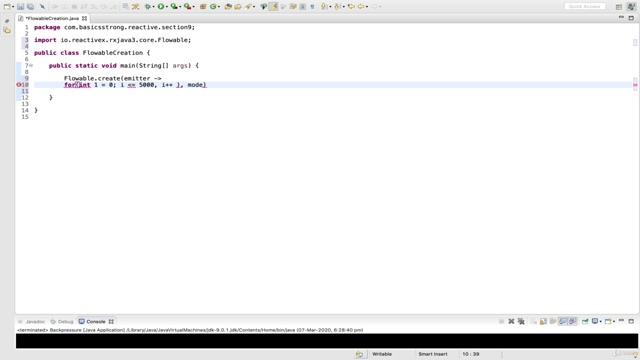Viewport: 640px width, 360px height.
Task: Open the dropdown next to the Debug icon
Action: [153, 7]
